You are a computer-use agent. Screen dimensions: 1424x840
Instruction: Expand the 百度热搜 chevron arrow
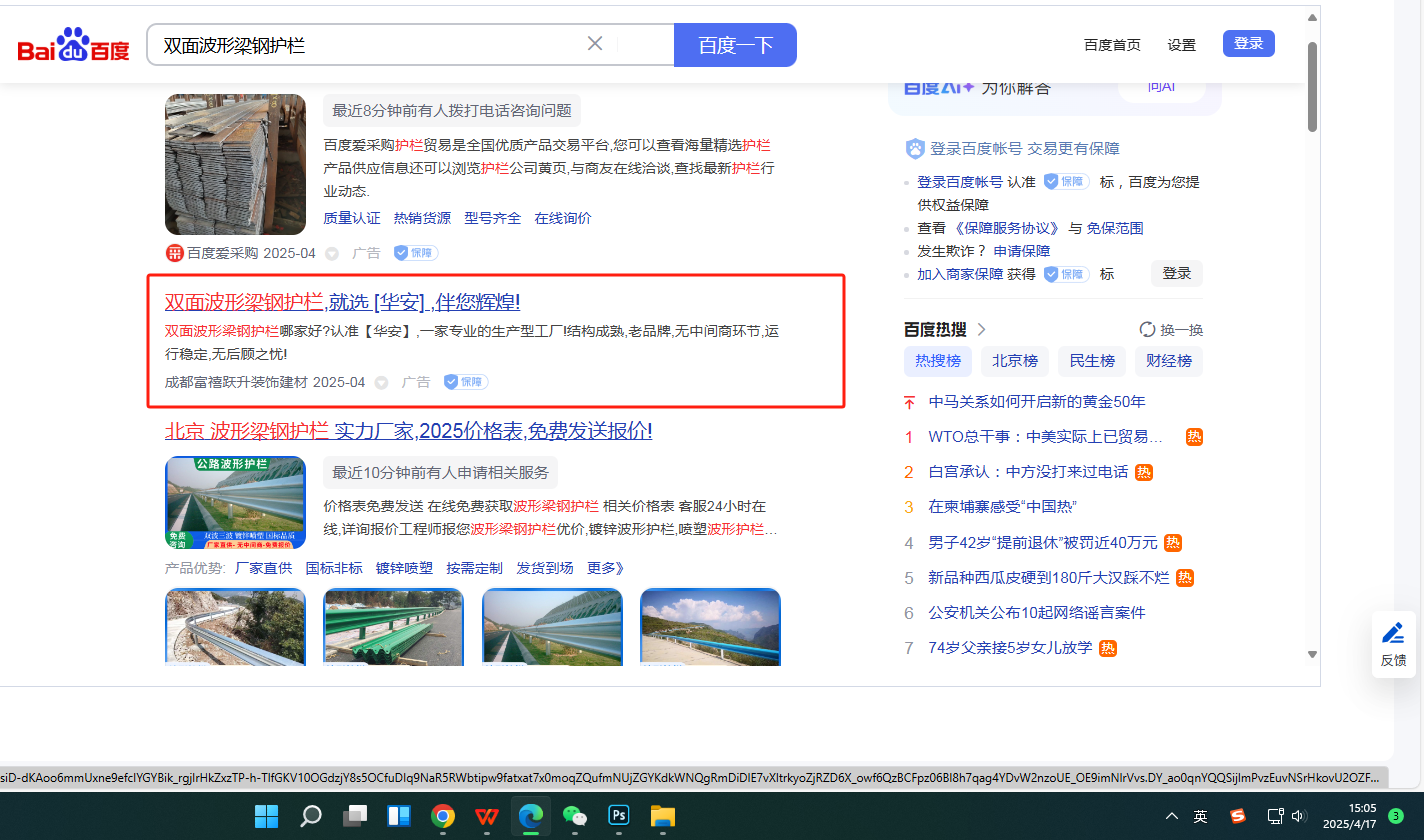(x=981, y=330)
